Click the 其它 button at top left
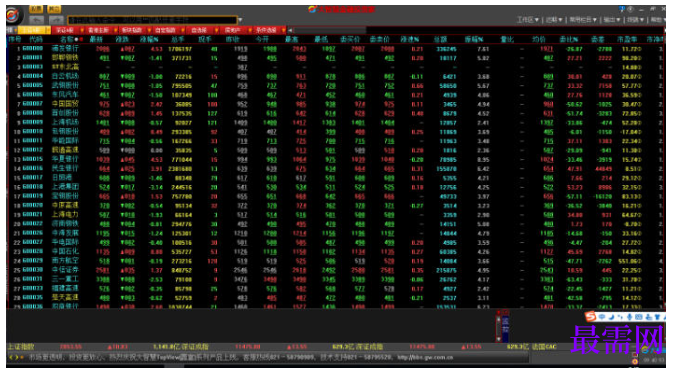682x371 pixels. click(53, 9)
